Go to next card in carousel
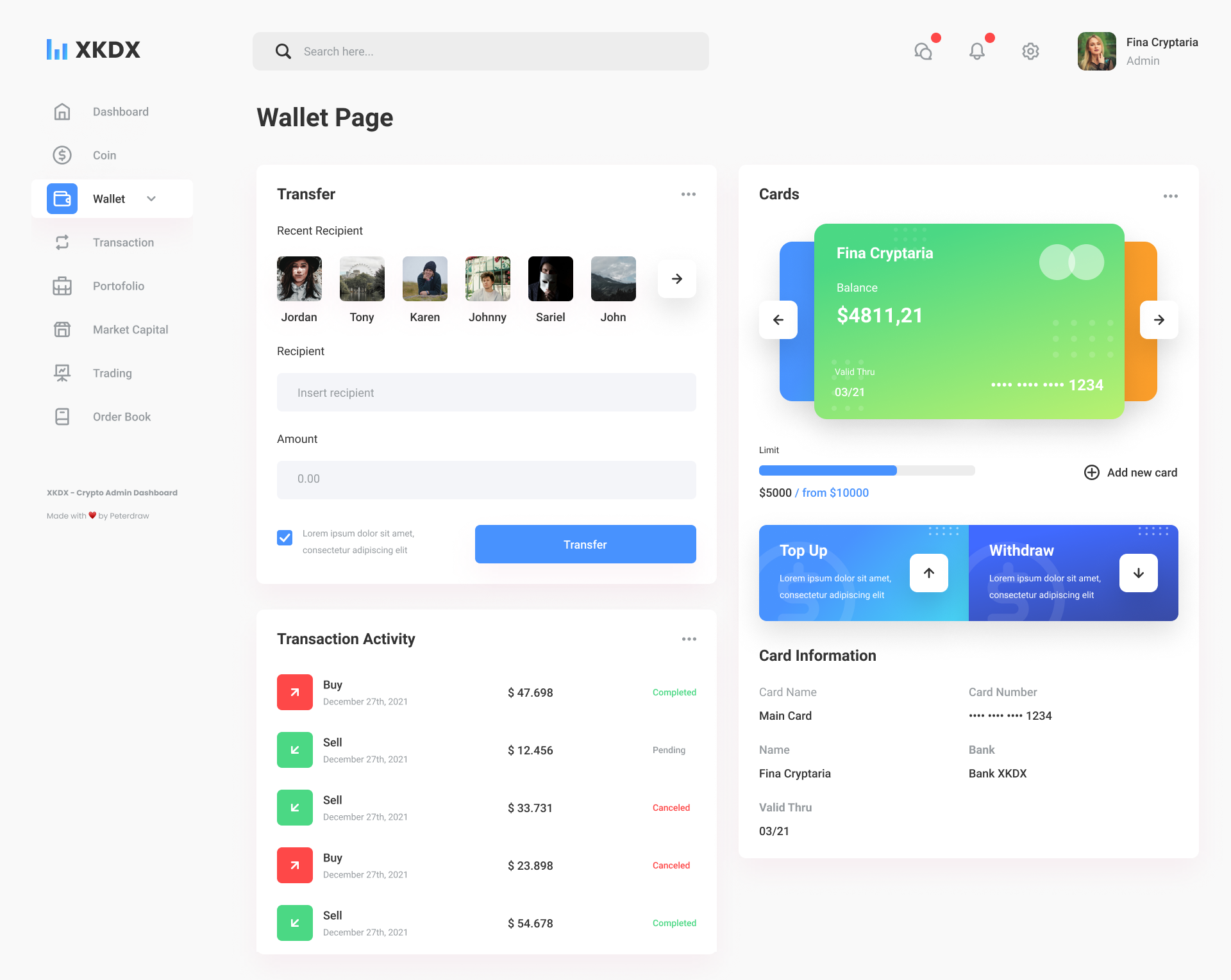This screenshot has height=980, width=1231. click(1159, 320)
